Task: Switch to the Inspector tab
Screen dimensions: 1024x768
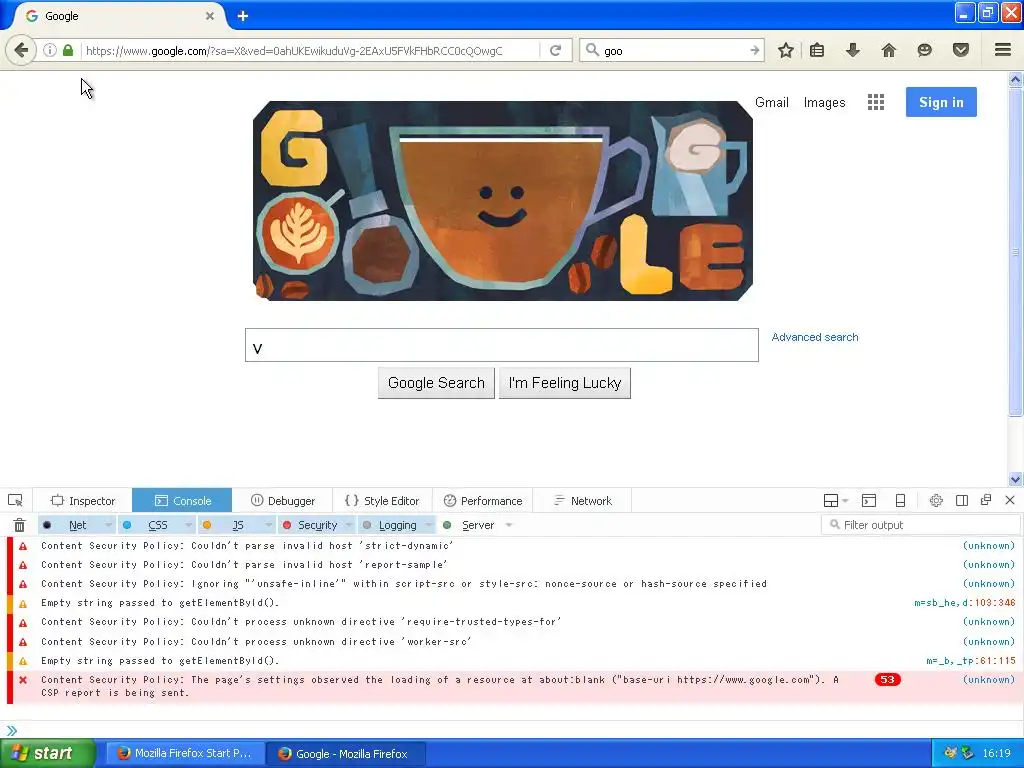Action: coord(83,501)
